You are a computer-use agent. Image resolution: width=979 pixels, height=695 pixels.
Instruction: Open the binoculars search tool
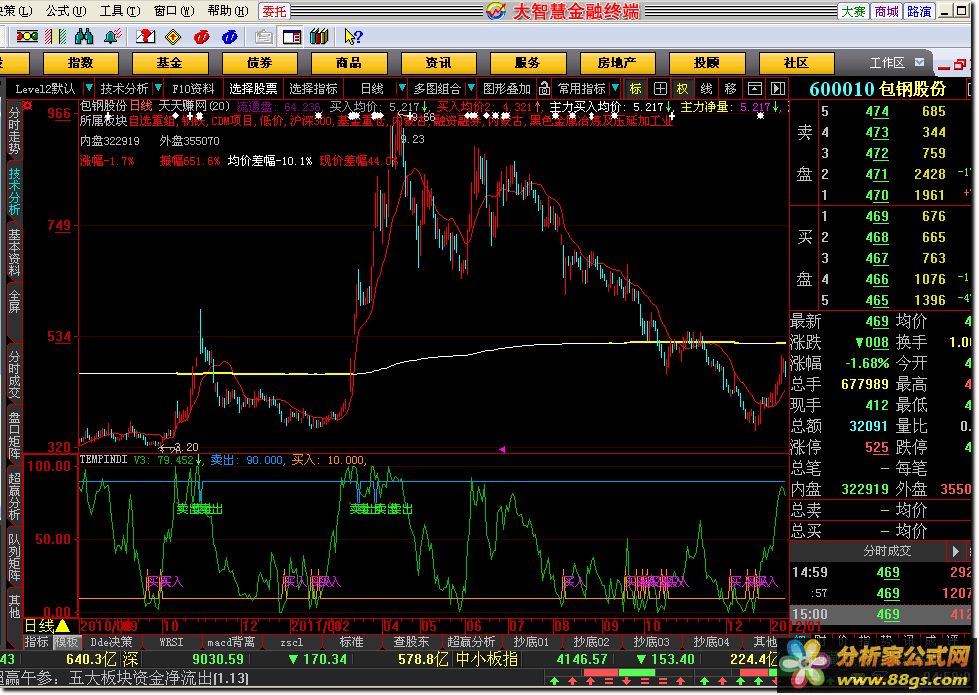click(84, 37)
